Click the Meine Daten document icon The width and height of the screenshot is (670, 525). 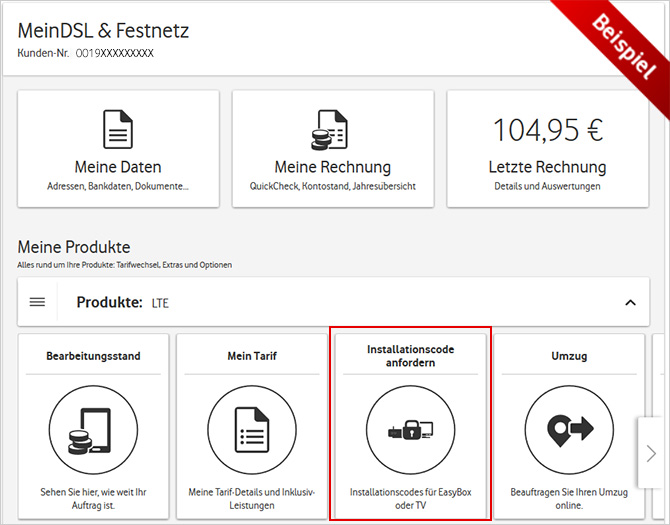pyautogui.click(x=118, y=130)
